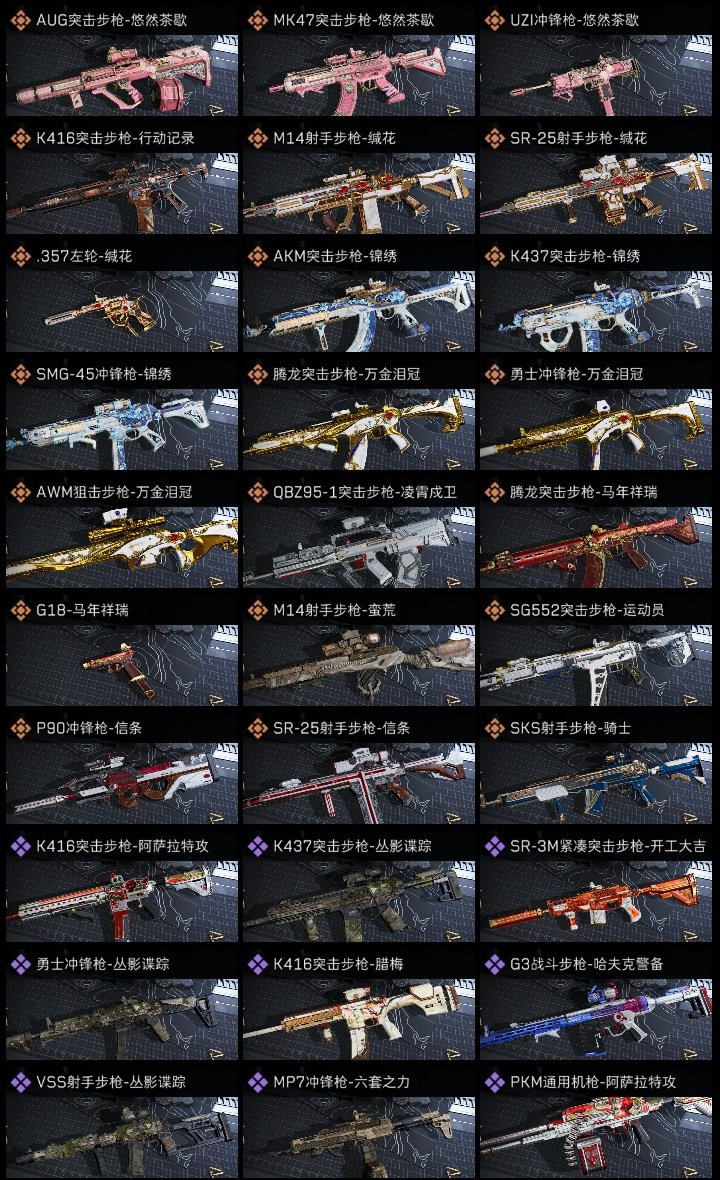Click the SR-3M紧凑突击步枪-开工大吉 title
The image size is (720, 1180).
(x=608, y=846)
